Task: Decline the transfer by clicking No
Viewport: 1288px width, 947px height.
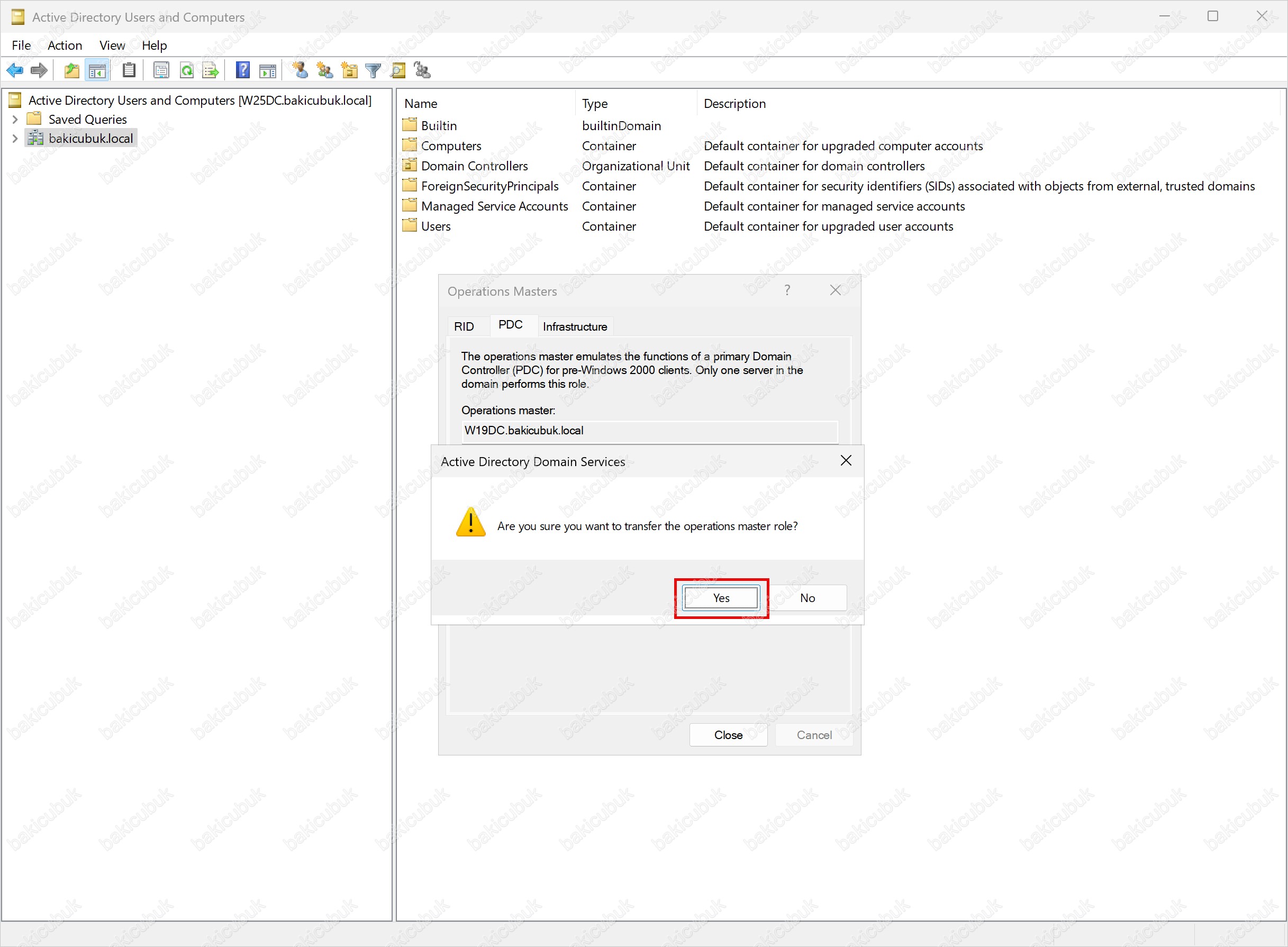Action: (x=807, y=598)
